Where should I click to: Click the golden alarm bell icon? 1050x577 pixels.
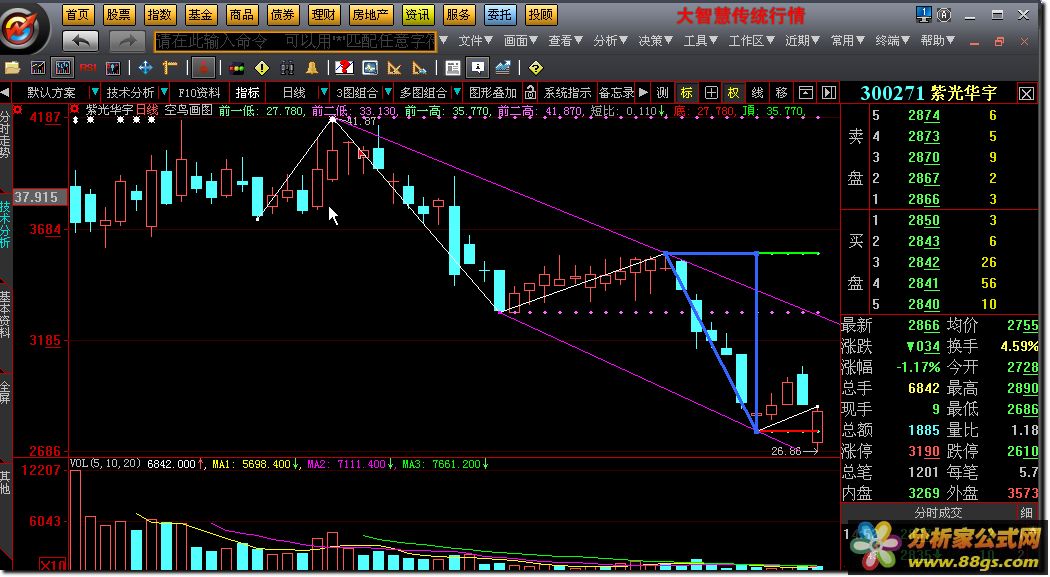coord(312,68)
